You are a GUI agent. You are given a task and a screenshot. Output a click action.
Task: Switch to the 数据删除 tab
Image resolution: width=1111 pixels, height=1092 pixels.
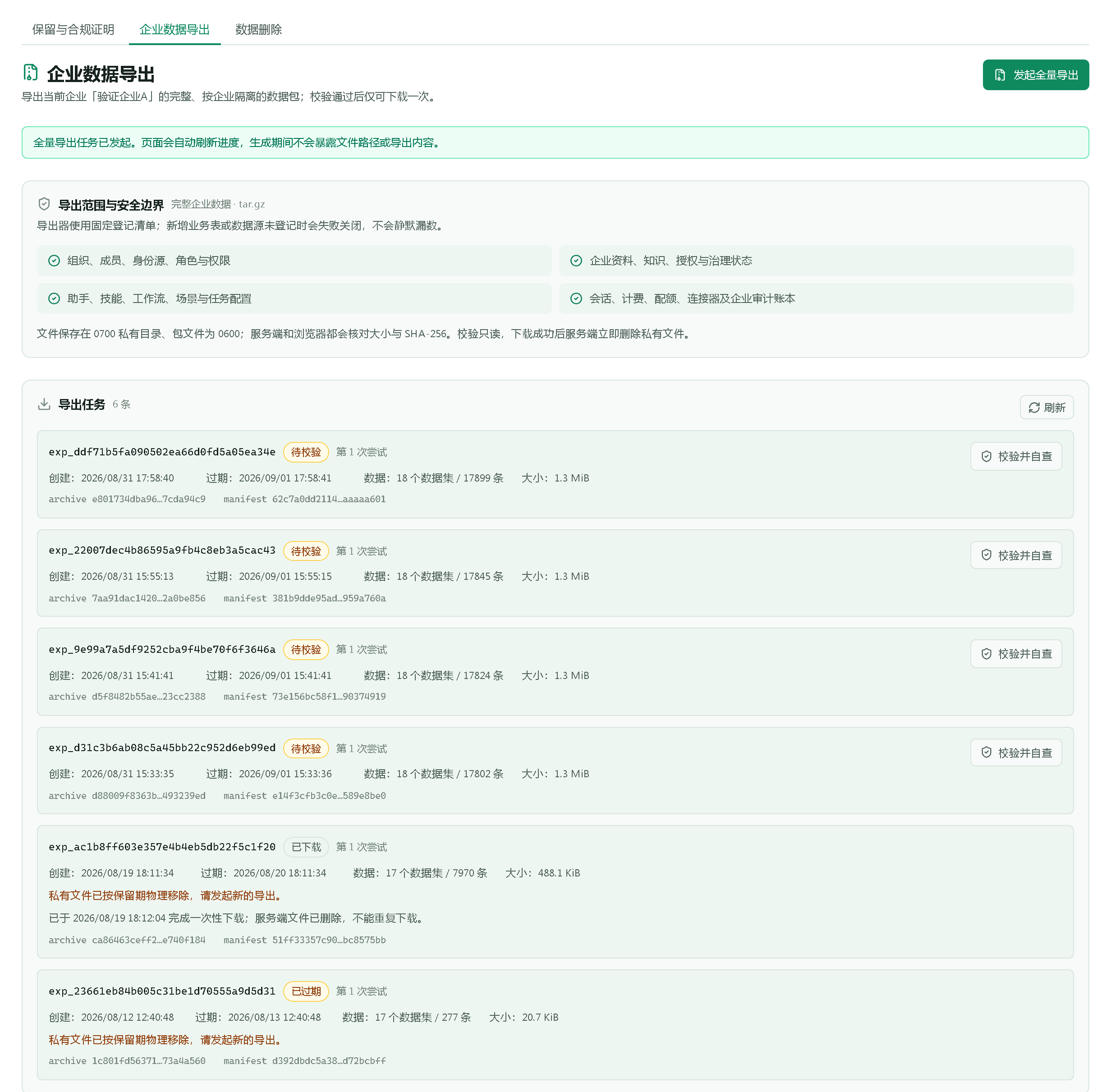[x=259, y=29]
